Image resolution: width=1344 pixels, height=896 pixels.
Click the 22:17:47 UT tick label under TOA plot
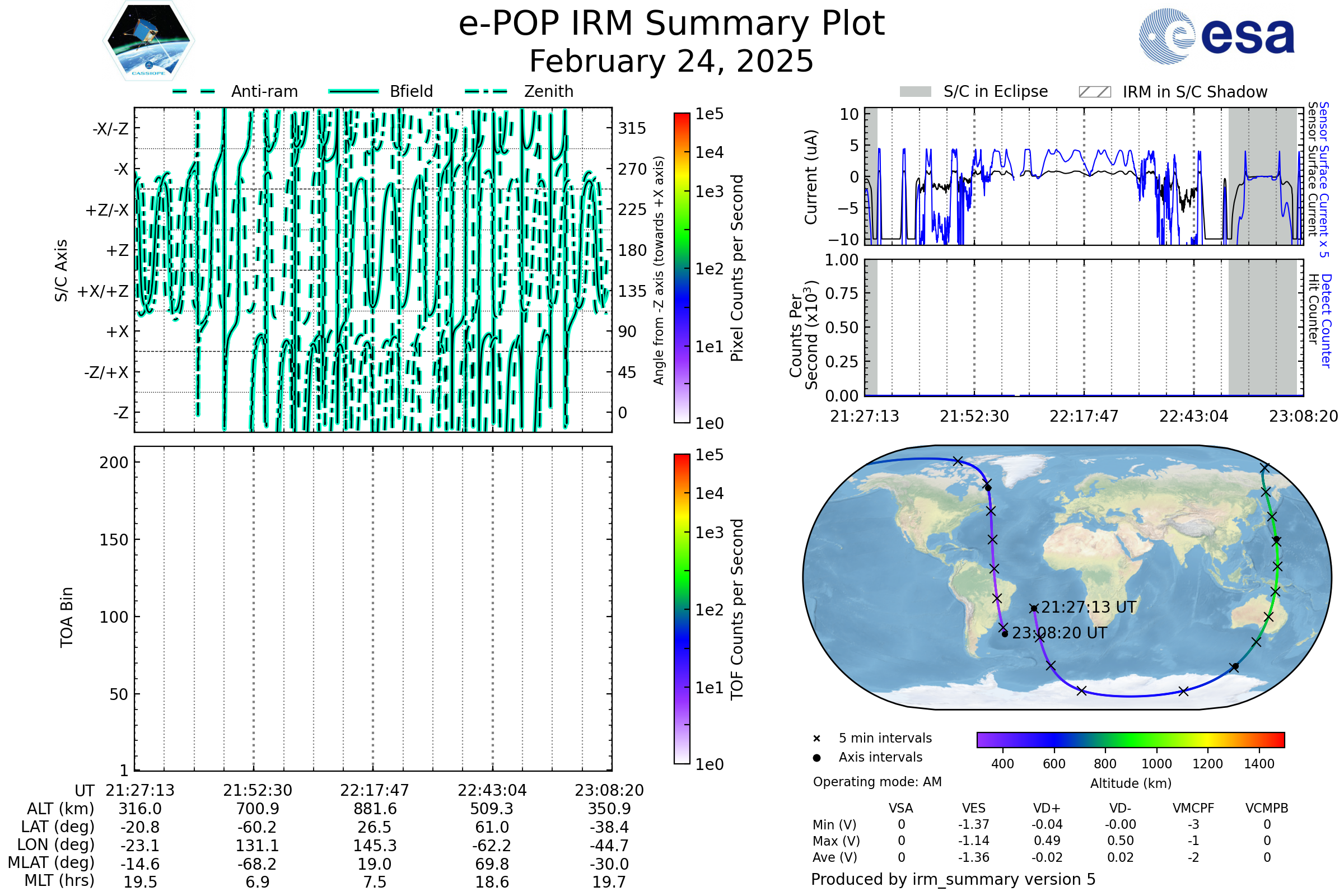point(374,790)
